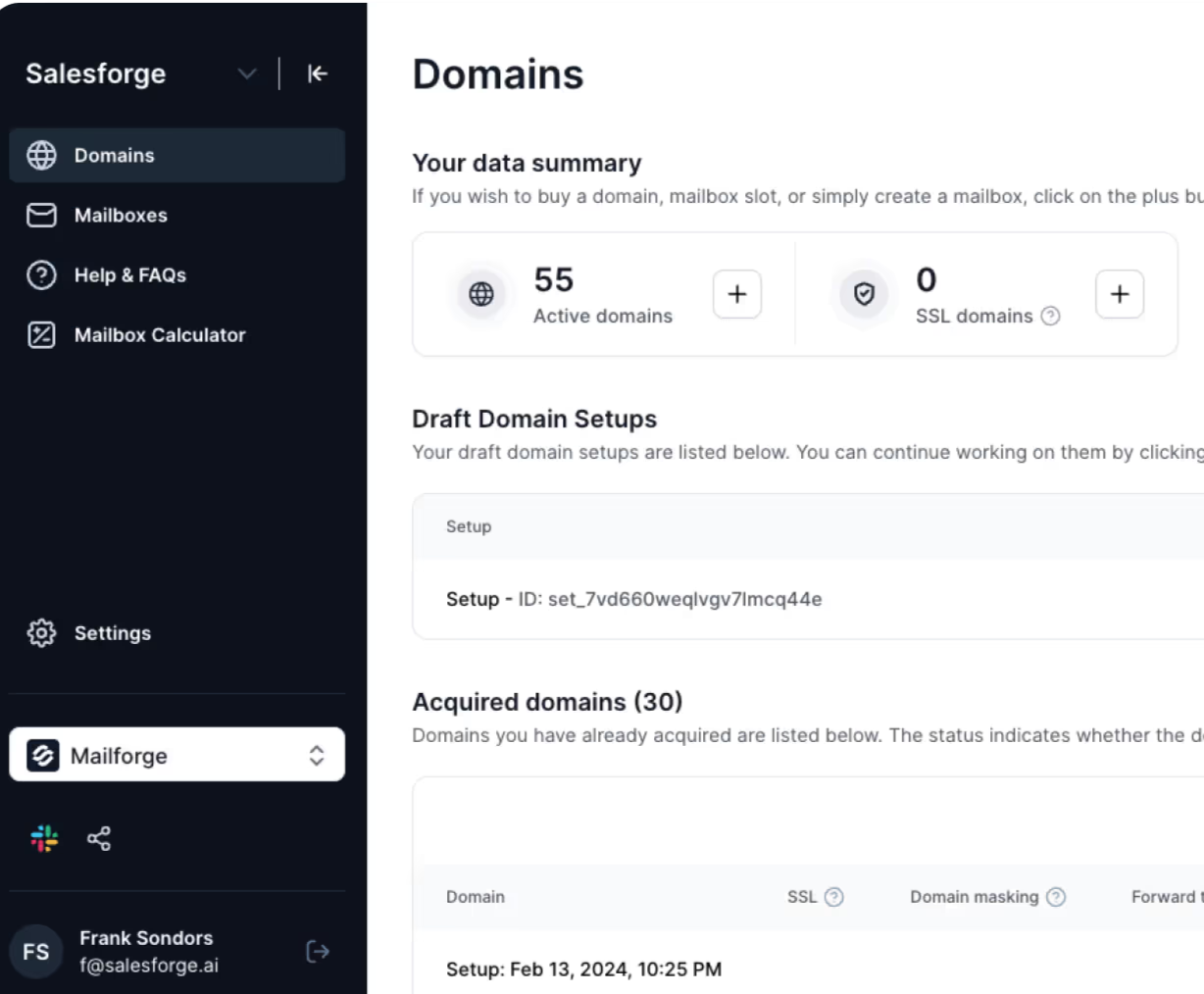Show the SSL domains summary help tooltip icon
Screen dimensions: 1204x994
[1050, 316]
